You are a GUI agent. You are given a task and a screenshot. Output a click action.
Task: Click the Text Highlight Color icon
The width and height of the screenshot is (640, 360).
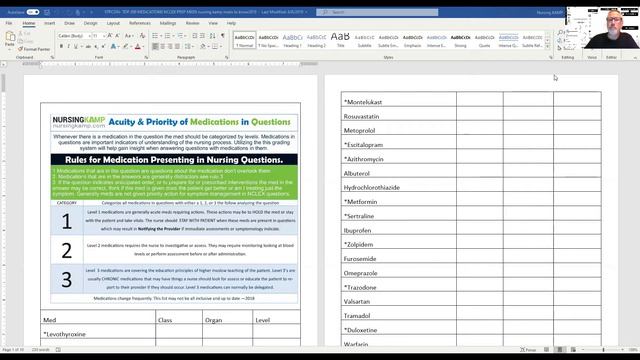(x=126, y=47)
